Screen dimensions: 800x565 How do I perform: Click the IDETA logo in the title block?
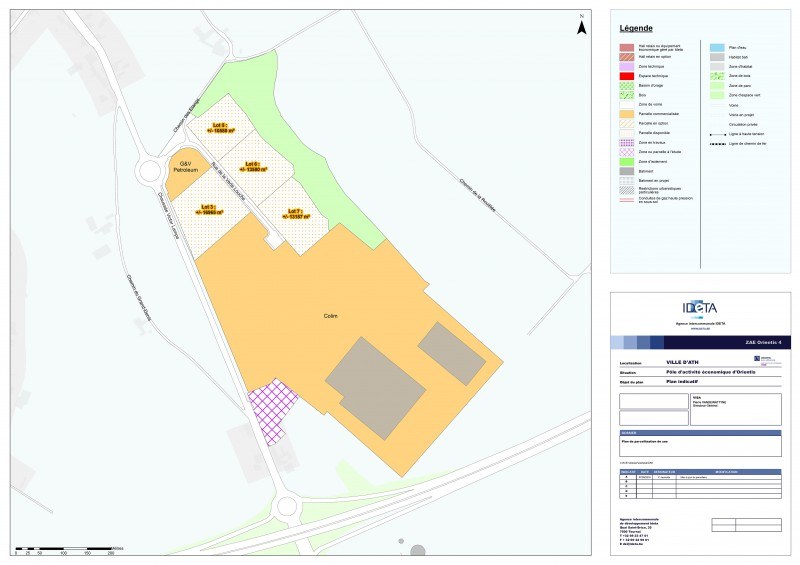(699, 308)
